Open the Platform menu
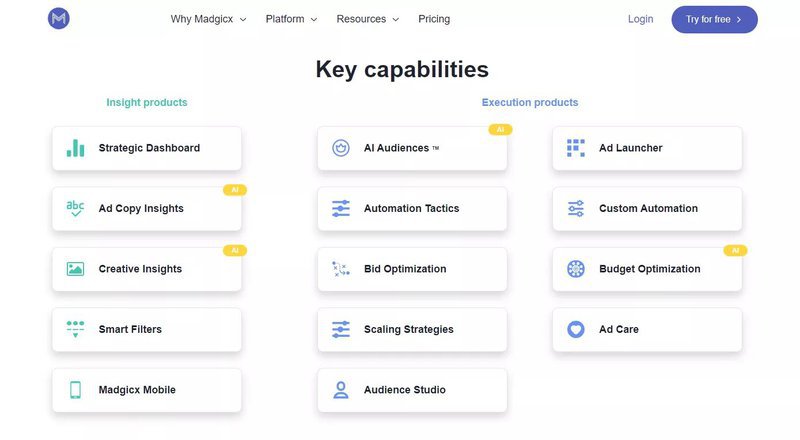Viewport: 800px width, 440px height. (x=291, y=19)
